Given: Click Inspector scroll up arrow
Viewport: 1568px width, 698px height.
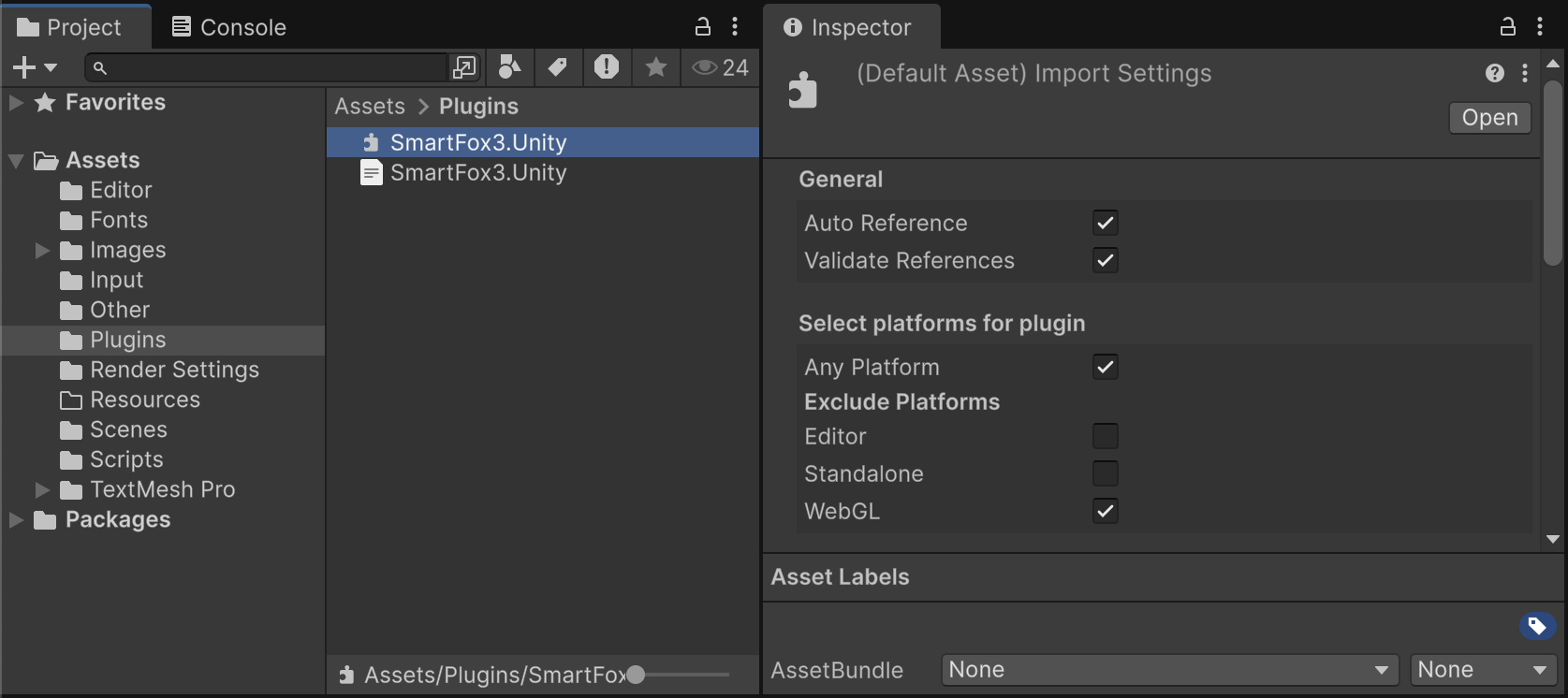Looking at the screenshot, I should 1553,64.
